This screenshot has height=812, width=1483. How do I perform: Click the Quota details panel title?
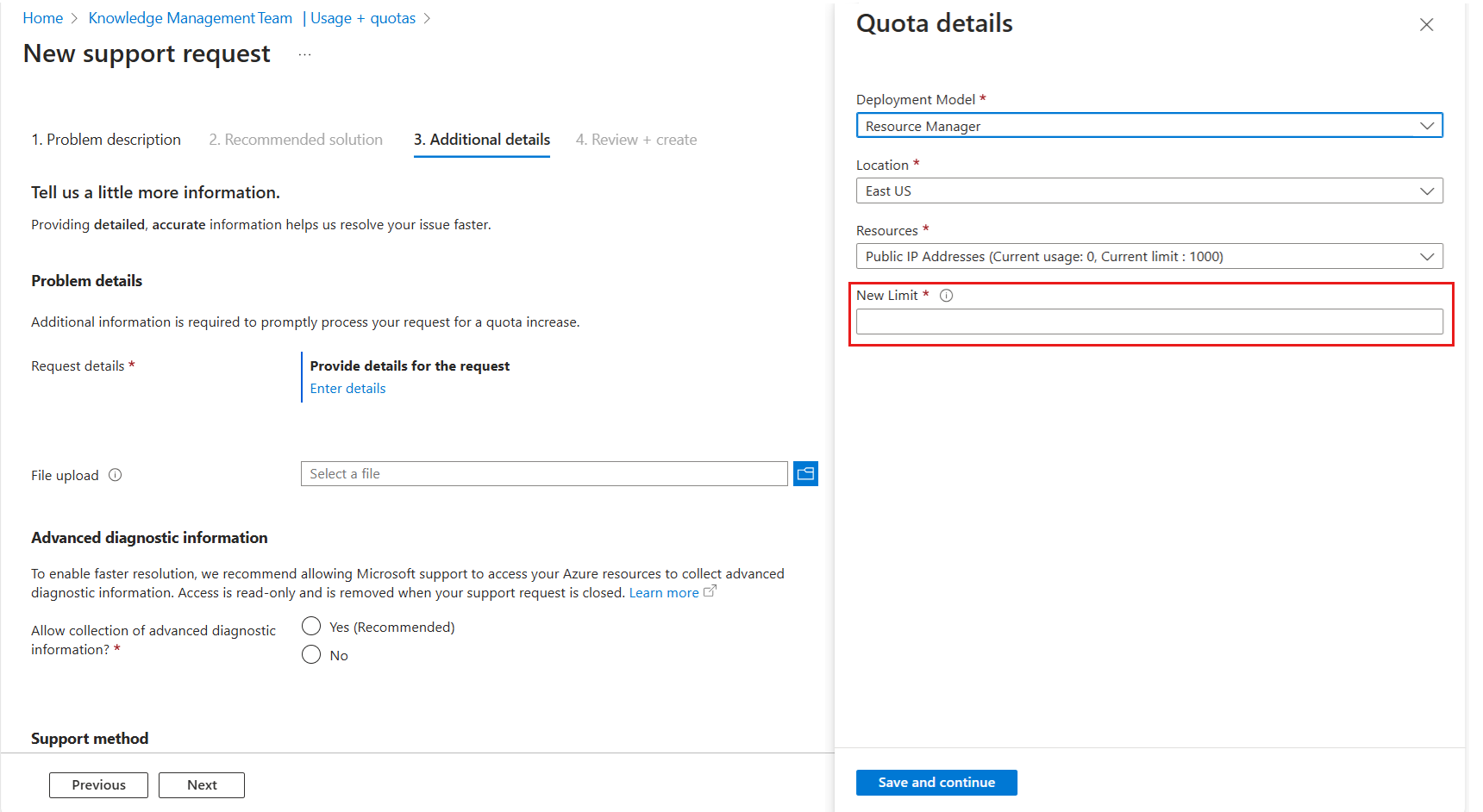935,23
